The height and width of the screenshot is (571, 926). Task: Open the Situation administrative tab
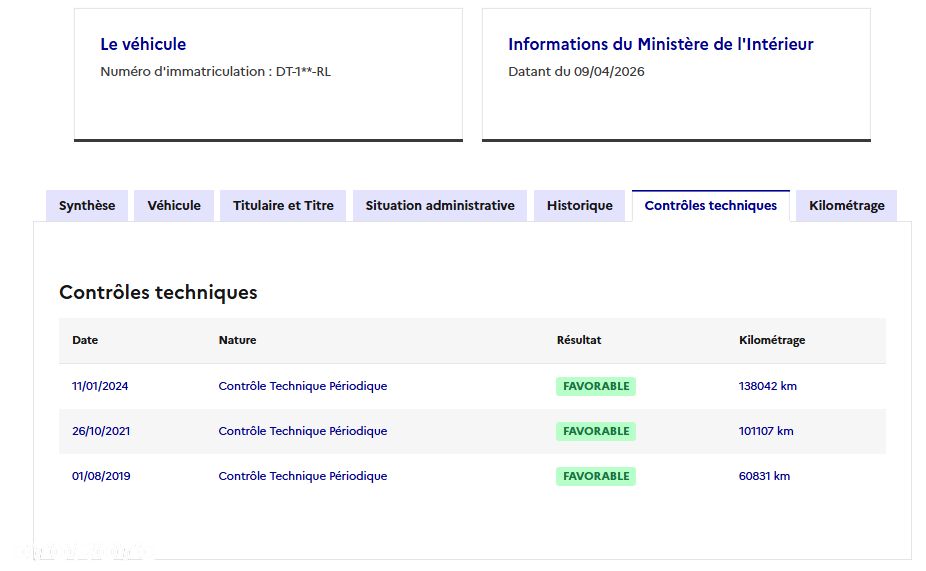[440, 206]
